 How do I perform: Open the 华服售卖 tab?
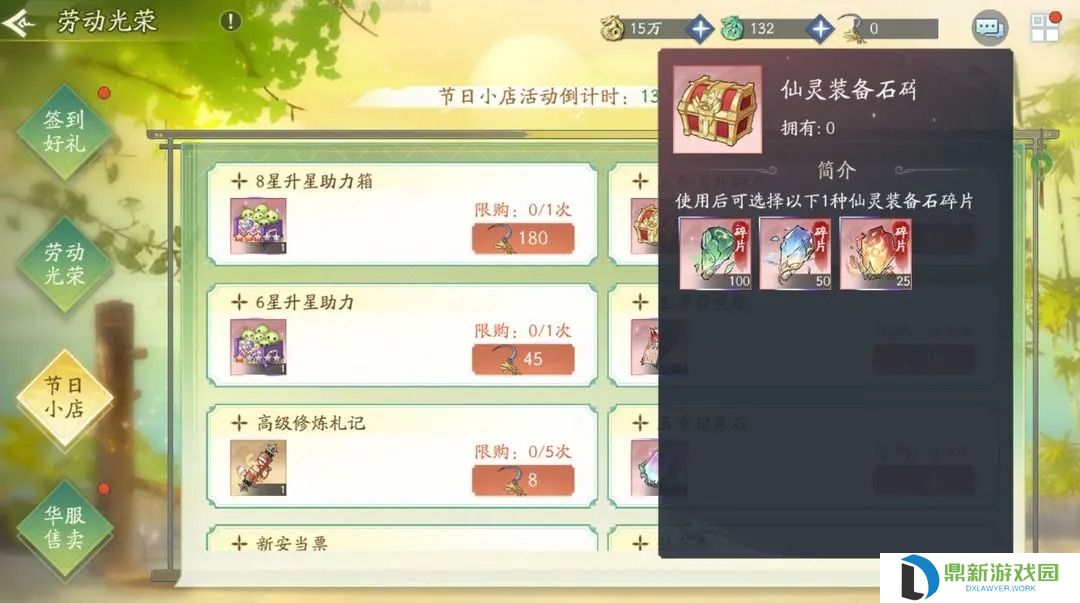pyautogui.click(x=65, y=527)
